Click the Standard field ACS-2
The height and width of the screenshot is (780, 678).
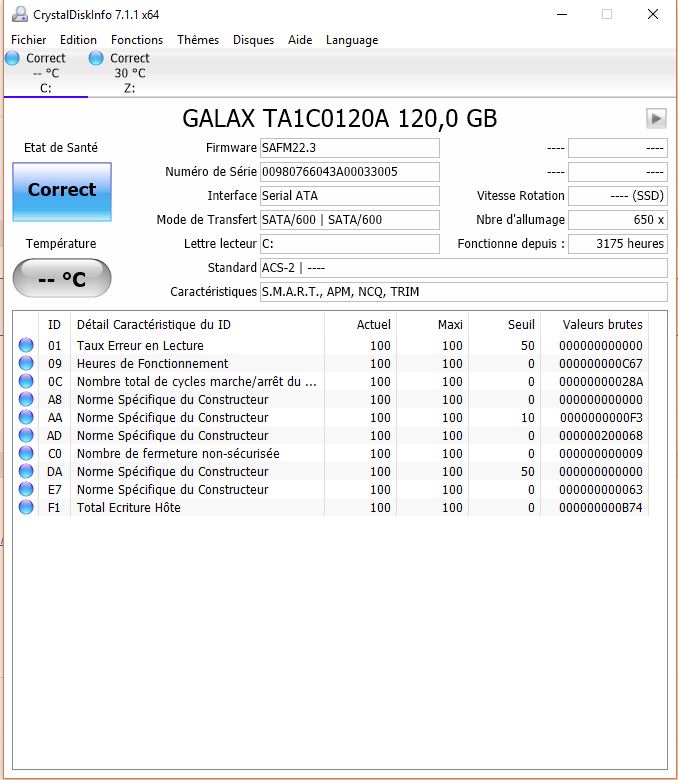464,268
